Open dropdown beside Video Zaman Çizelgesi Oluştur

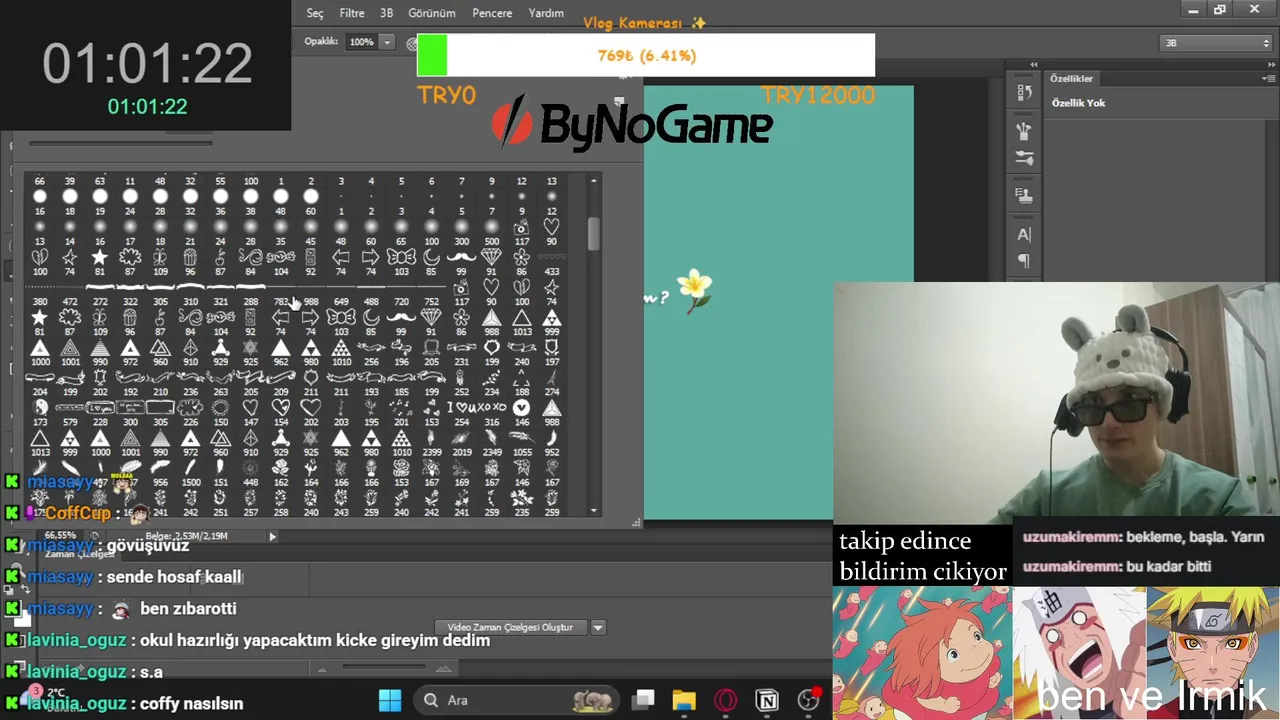597,627
